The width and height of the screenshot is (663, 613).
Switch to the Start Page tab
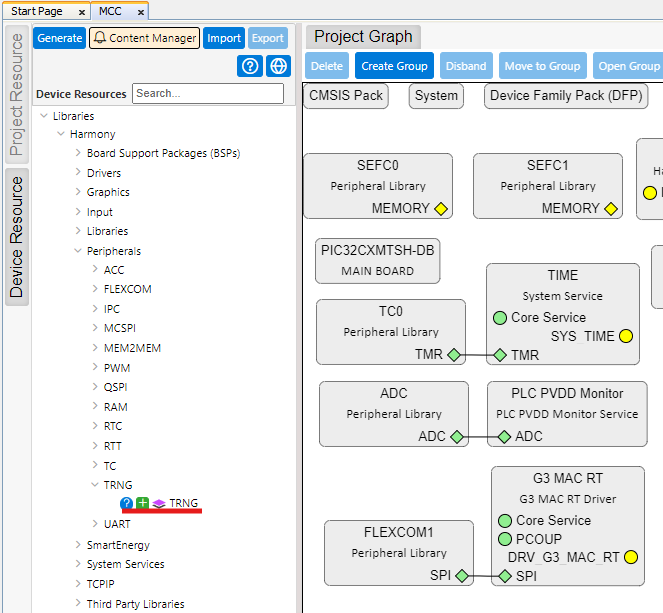point(37,11)
